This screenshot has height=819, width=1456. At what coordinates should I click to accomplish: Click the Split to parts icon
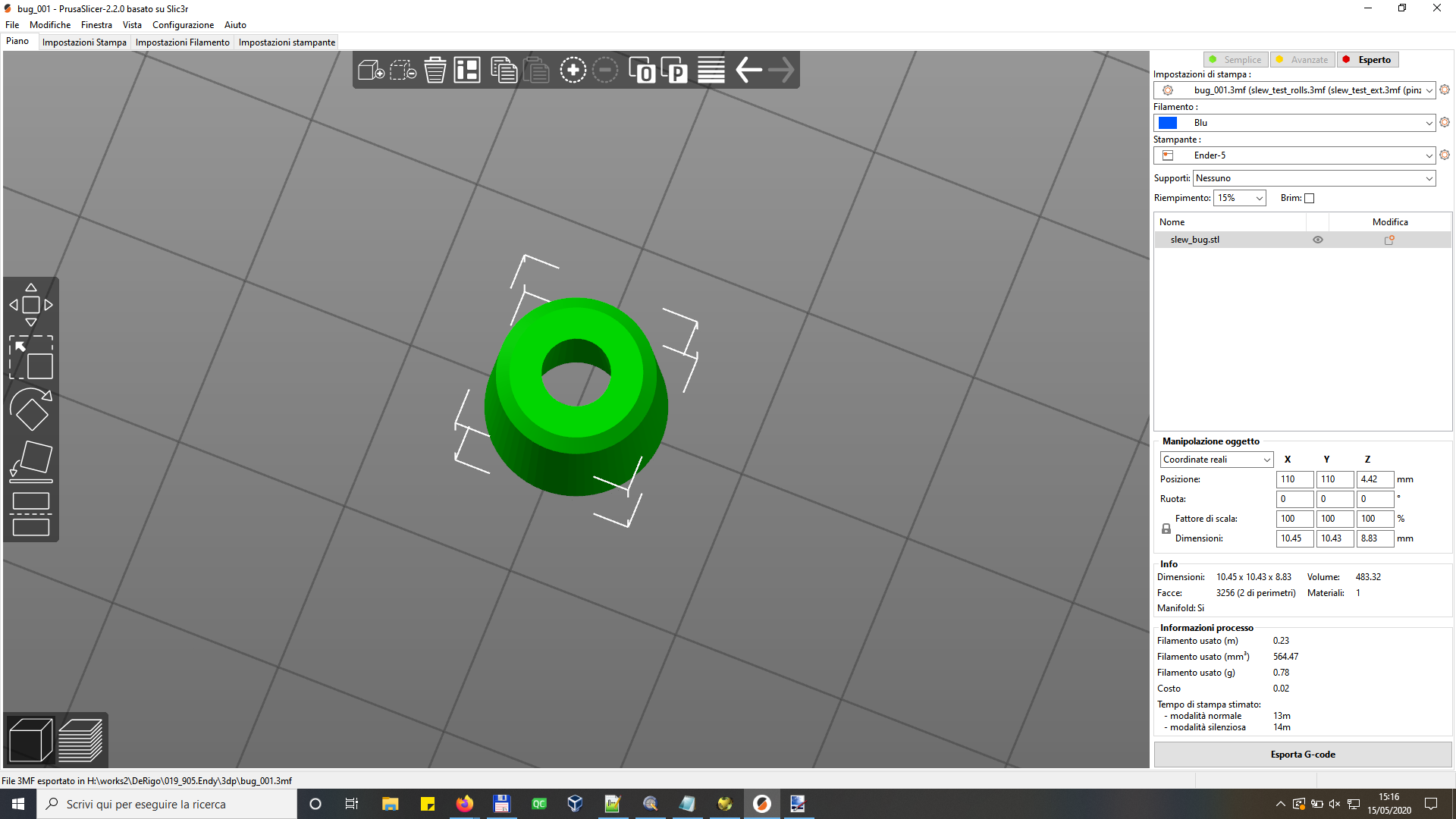674,71
